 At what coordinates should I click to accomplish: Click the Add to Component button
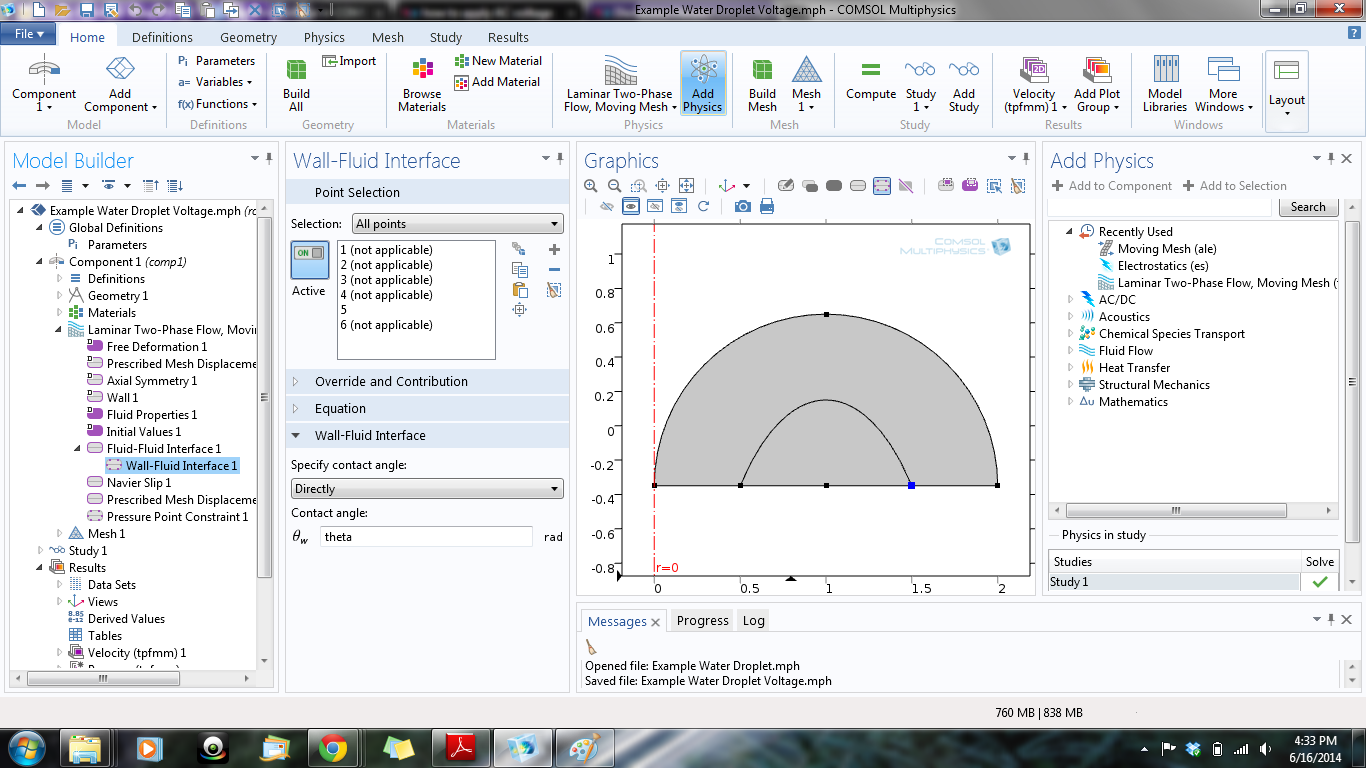pos(1112,186)
